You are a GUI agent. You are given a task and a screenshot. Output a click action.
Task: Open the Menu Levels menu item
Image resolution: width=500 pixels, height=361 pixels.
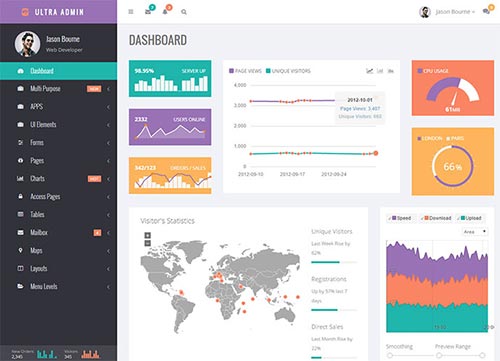[x=58, y=286]
